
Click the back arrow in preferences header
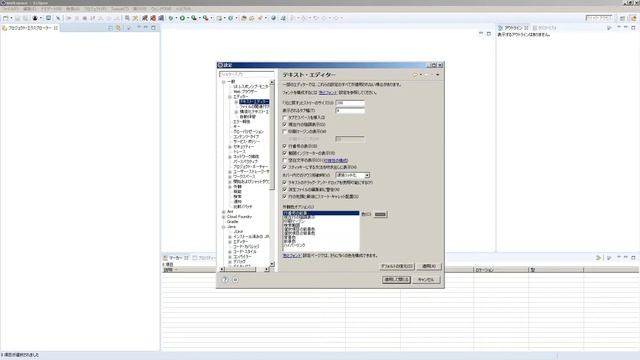(x=415, y=75)
